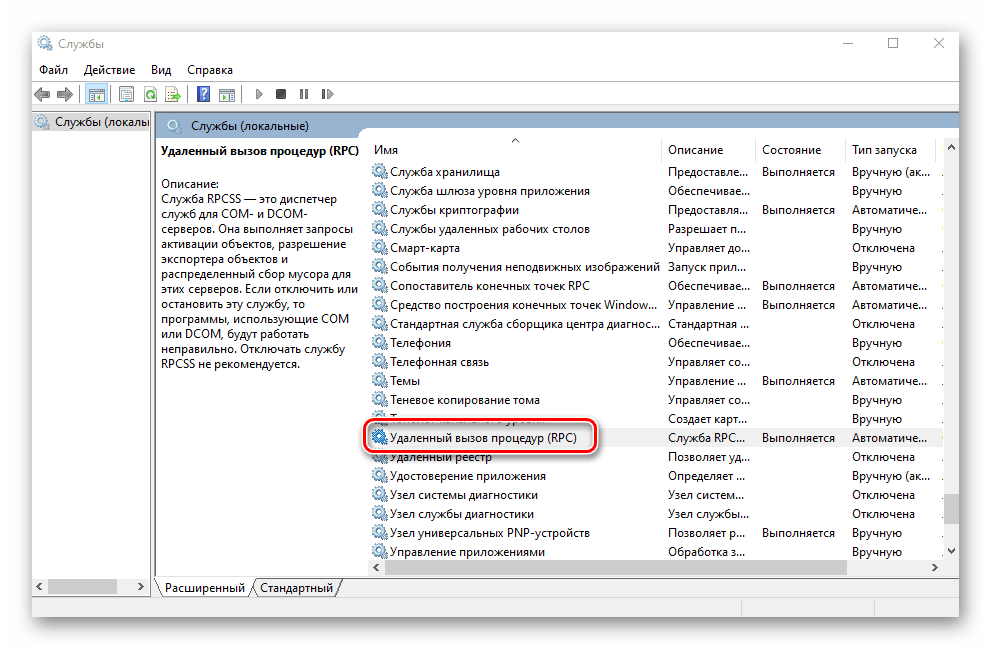Image resolution: width=991 pixels, height=649 pixels.
Task: Select Службы (локальные) in the left tree
Action: coord(92,121)
